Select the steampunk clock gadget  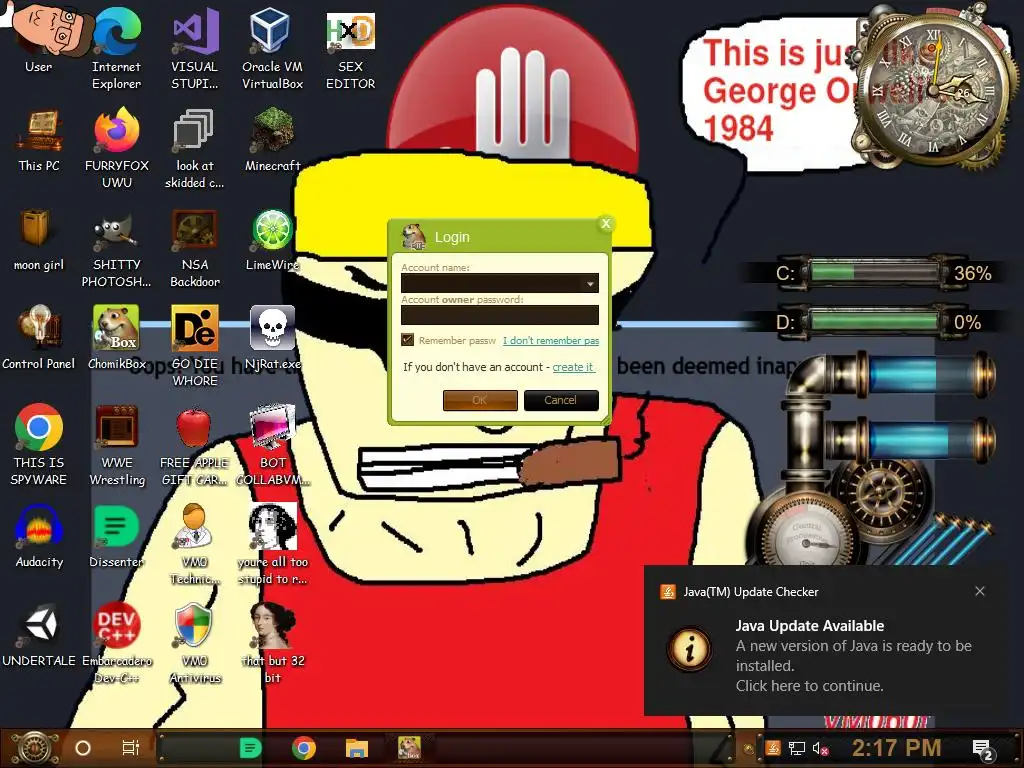click(x=934, y=86)
